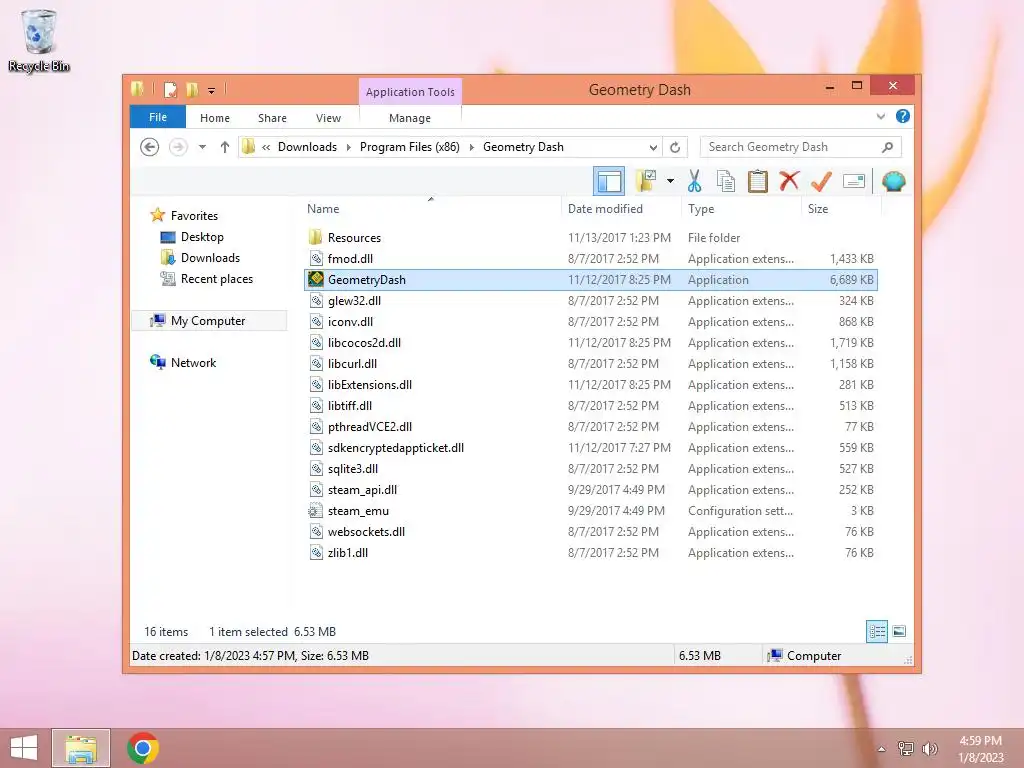Select the steam_emu configuration file icon
This screenshot has height=768, width=1024.
tap(316, 511)
